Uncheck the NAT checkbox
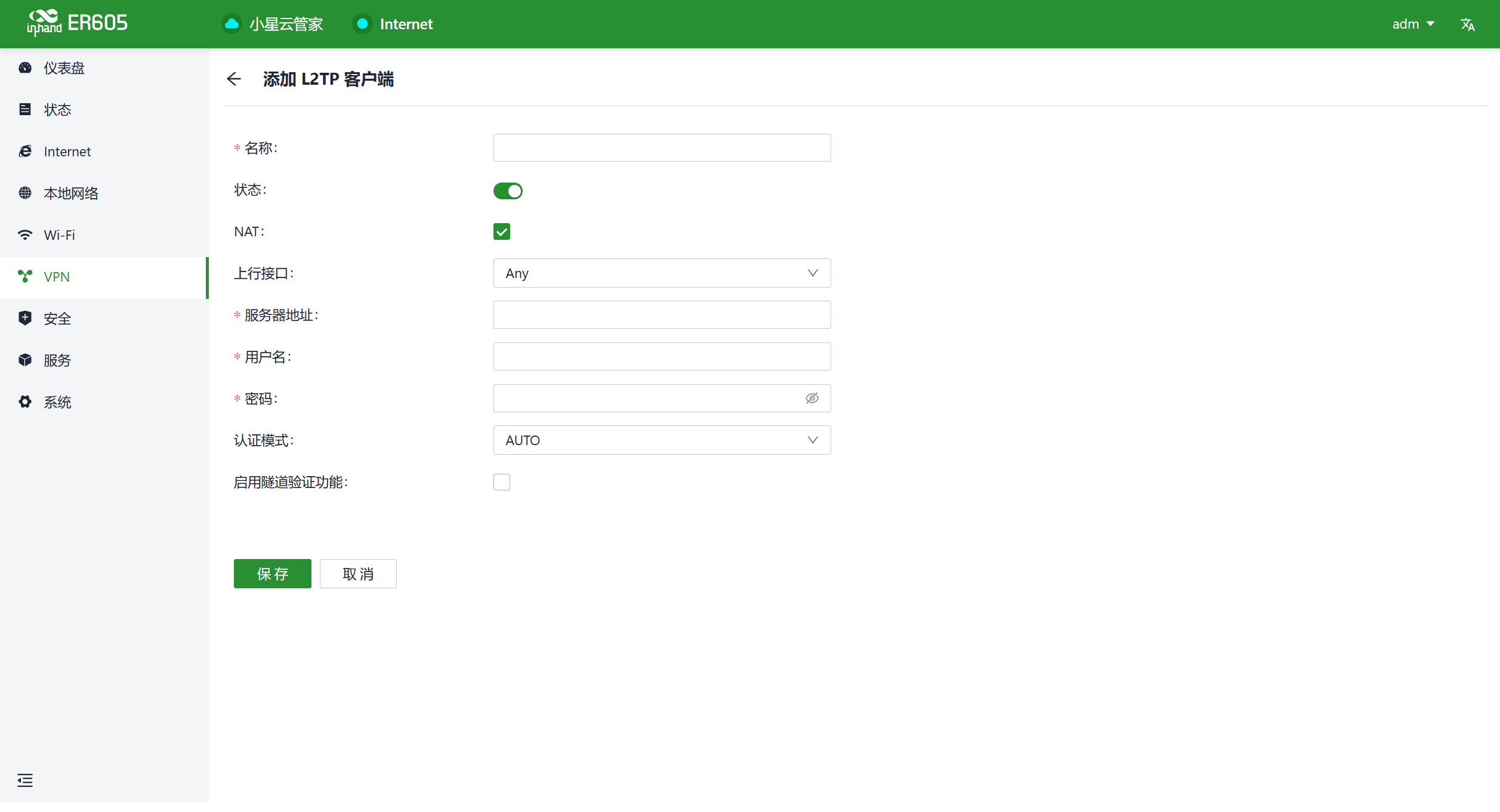 point(502,231)
